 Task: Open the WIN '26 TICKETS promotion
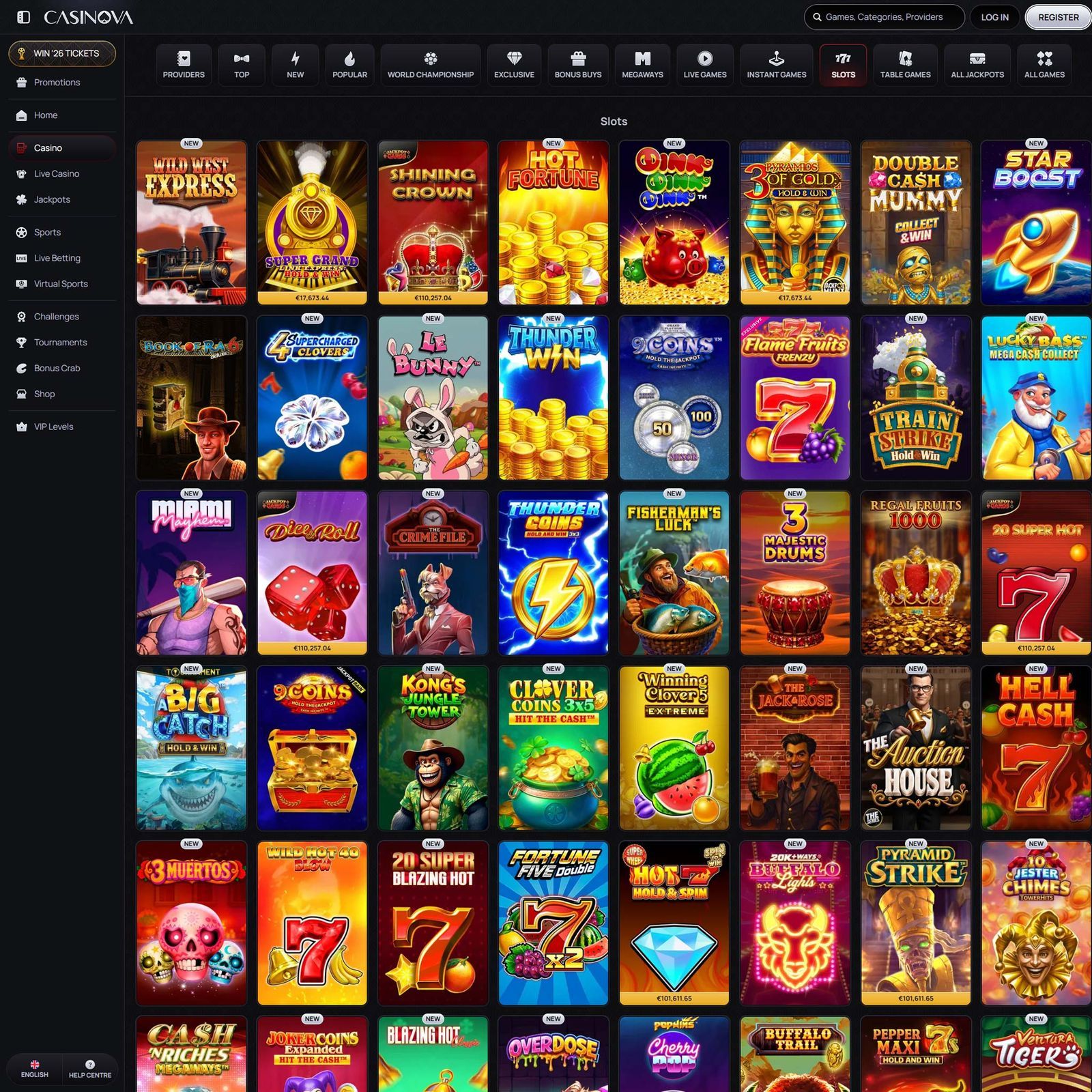tap(62, 53)
